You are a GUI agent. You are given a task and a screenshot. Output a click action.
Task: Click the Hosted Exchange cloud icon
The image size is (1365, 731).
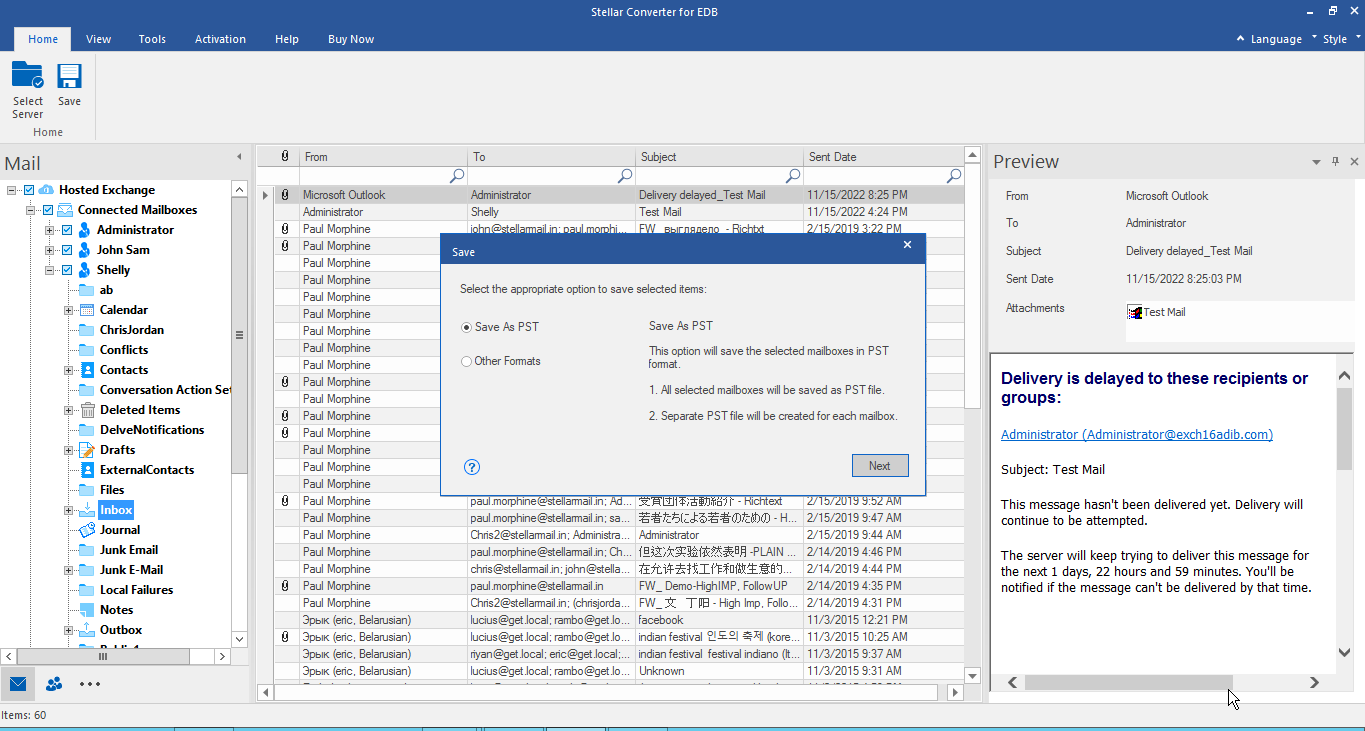click(x=47, y=190)
